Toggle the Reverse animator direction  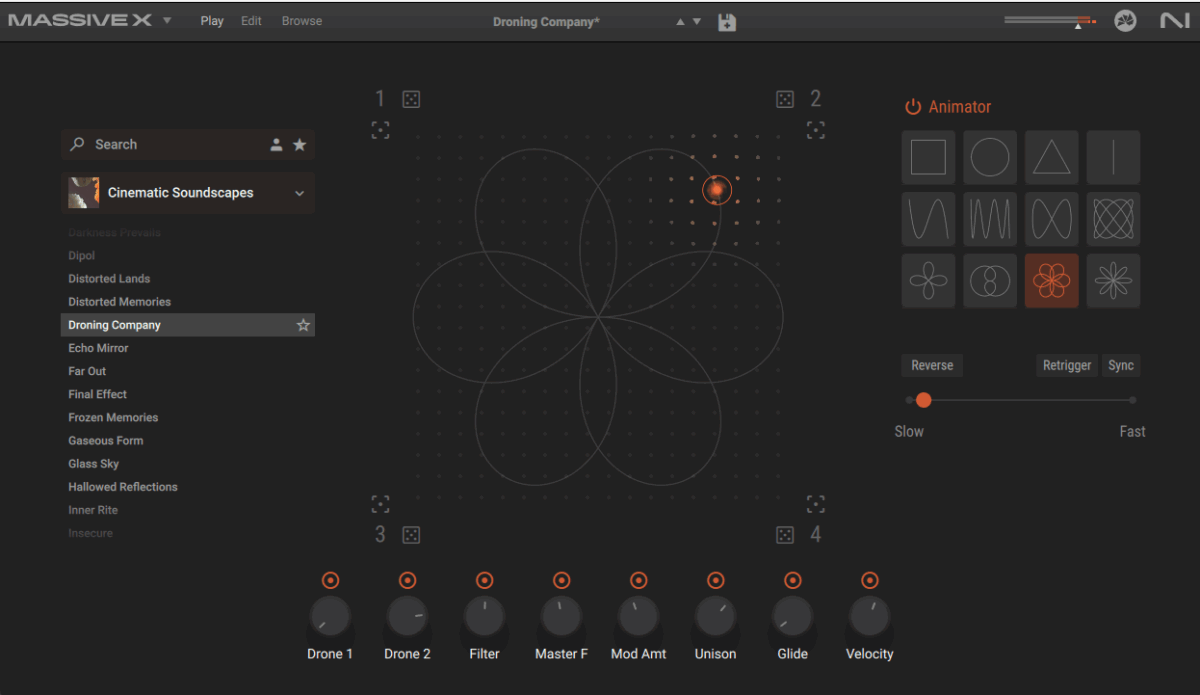(x=932, y=366)
